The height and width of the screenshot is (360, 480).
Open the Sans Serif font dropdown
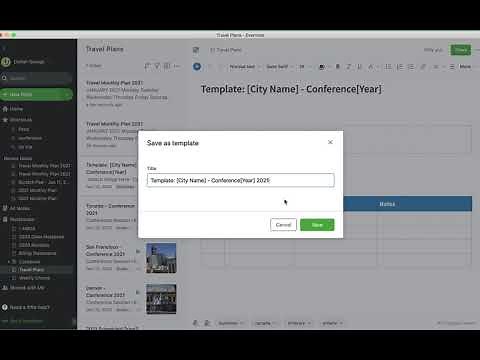tap(279, 67)
